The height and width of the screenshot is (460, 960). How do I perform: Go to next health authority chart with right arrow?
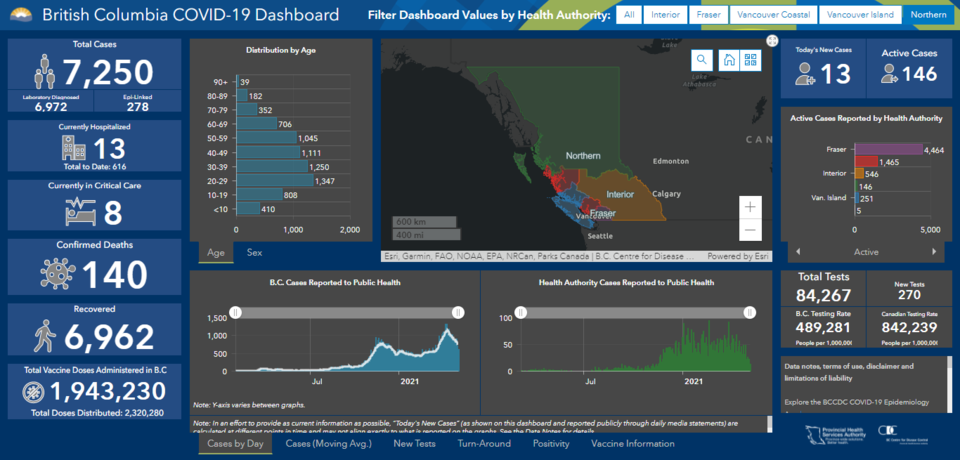(x=934, y=251)
